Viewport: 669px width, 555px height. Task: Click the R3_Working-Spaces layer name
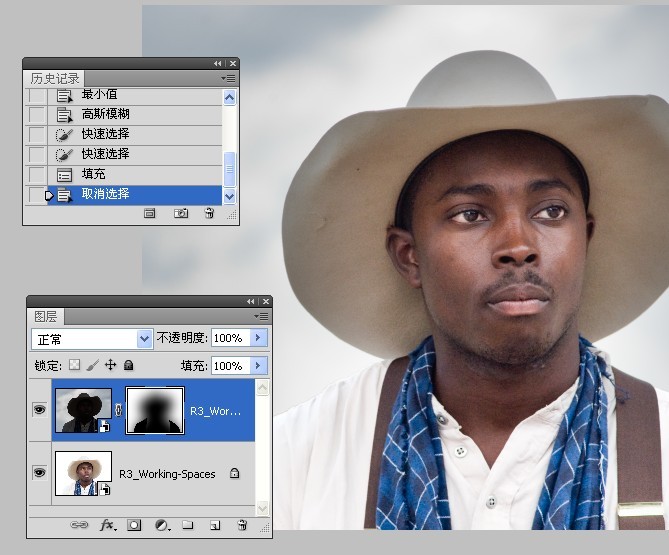click(167, 474)
